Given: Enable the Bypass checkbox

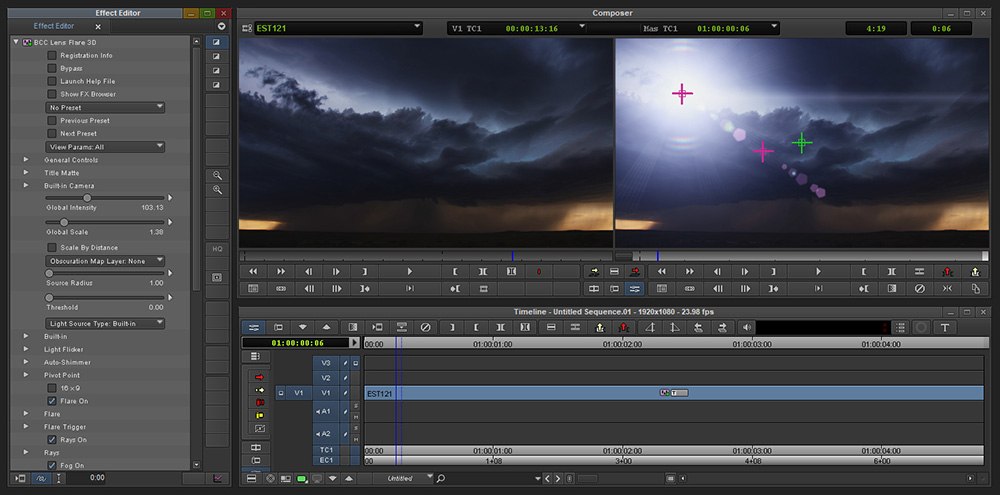Looking at the screenshot, I should tap(52, 68).
